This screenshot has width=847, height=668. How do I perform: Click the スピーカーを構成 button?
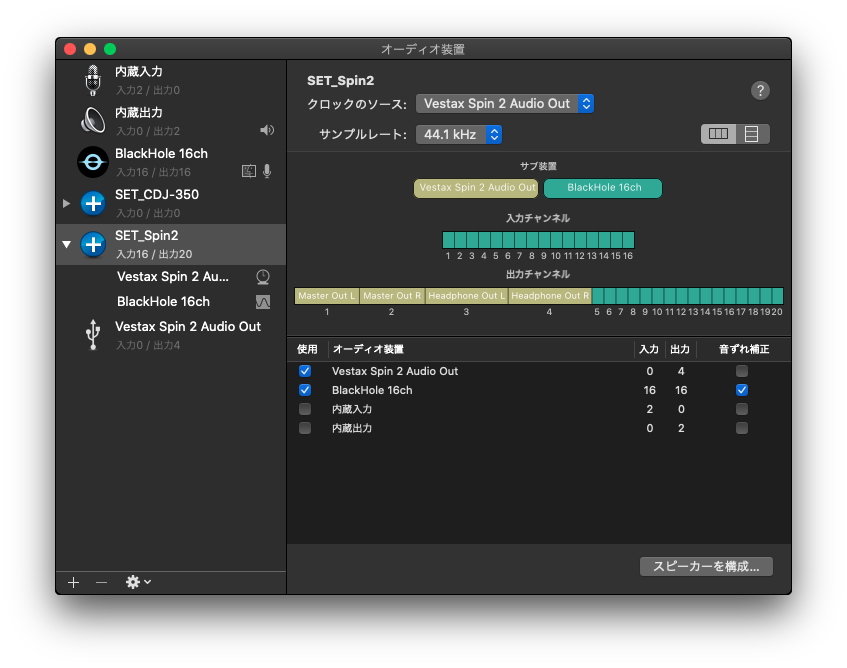point(706,566)
